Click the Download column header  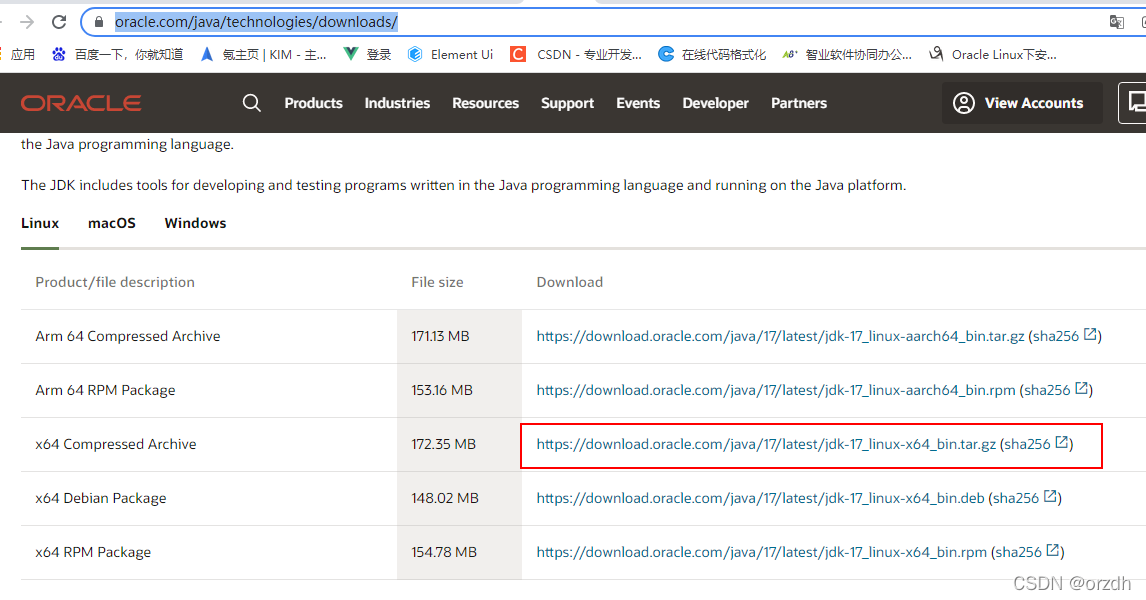(569, 282)
